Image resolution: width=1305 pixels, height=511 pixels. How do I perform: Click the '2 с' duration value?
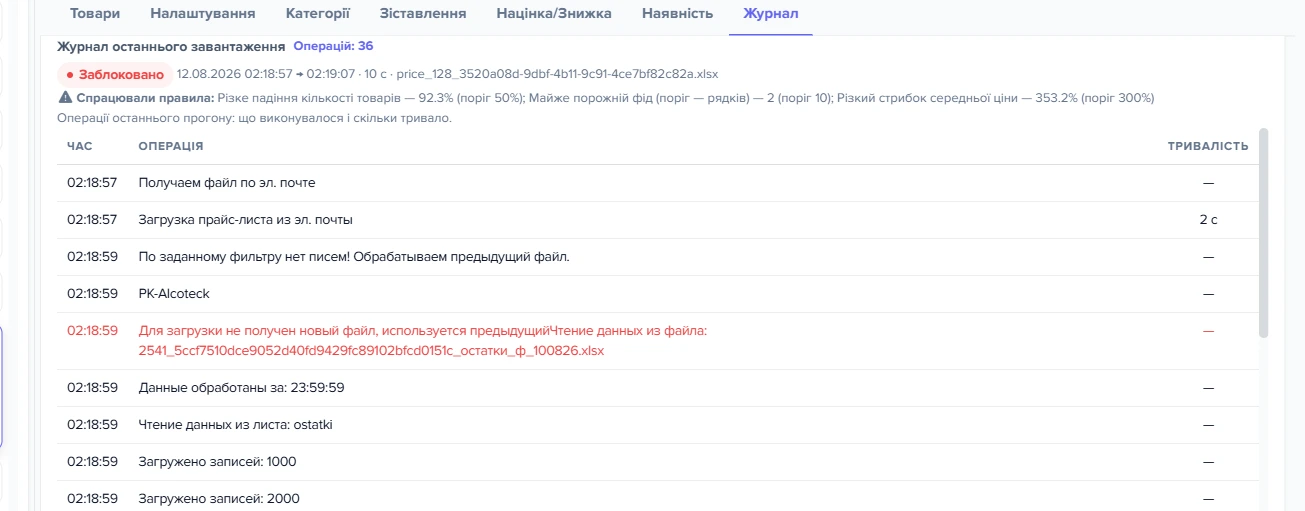1208,220
